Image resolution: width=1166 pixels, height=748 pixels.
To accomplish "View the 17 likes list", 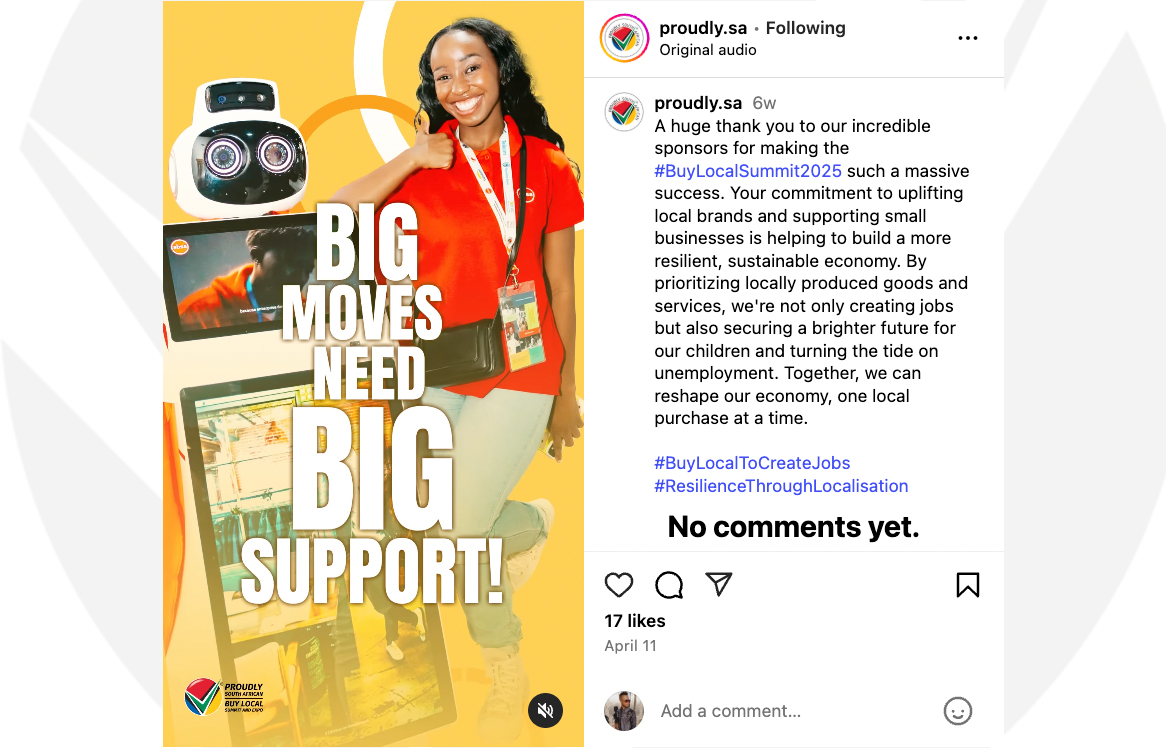I will (x=634, y=621).
